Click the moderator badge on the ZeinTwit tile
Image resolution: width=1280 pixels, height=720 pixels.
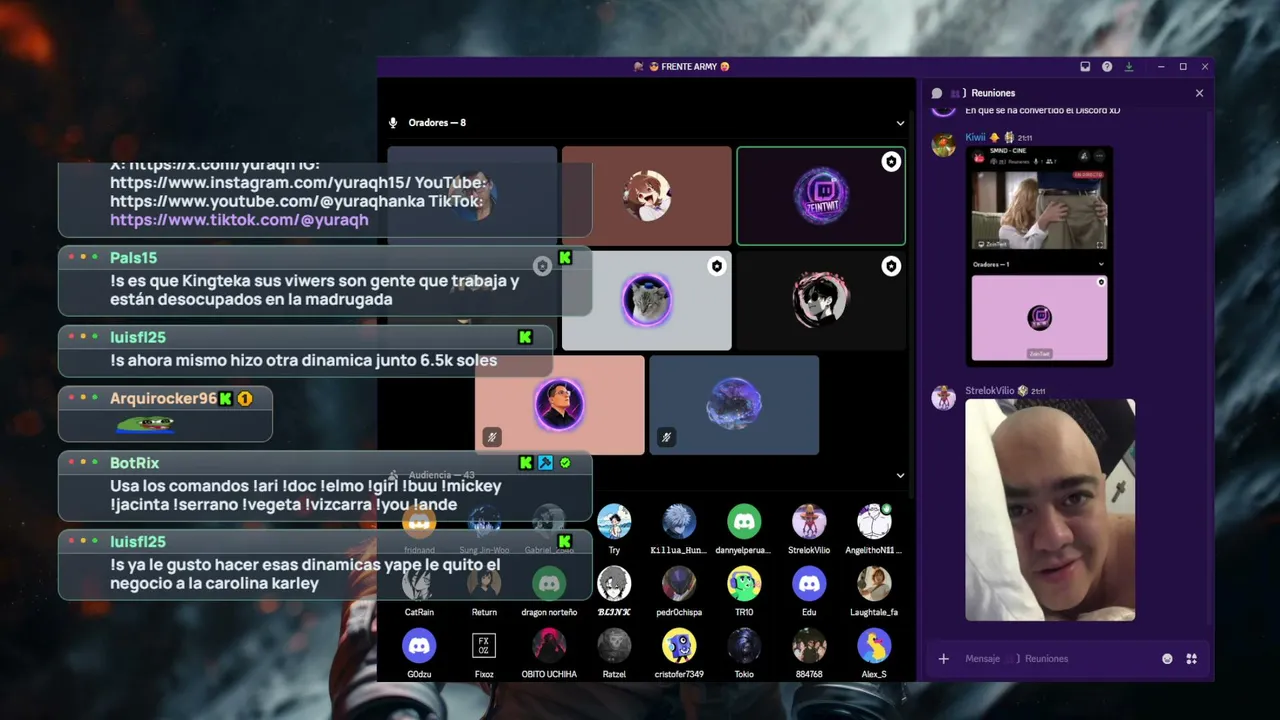point(891,162)
